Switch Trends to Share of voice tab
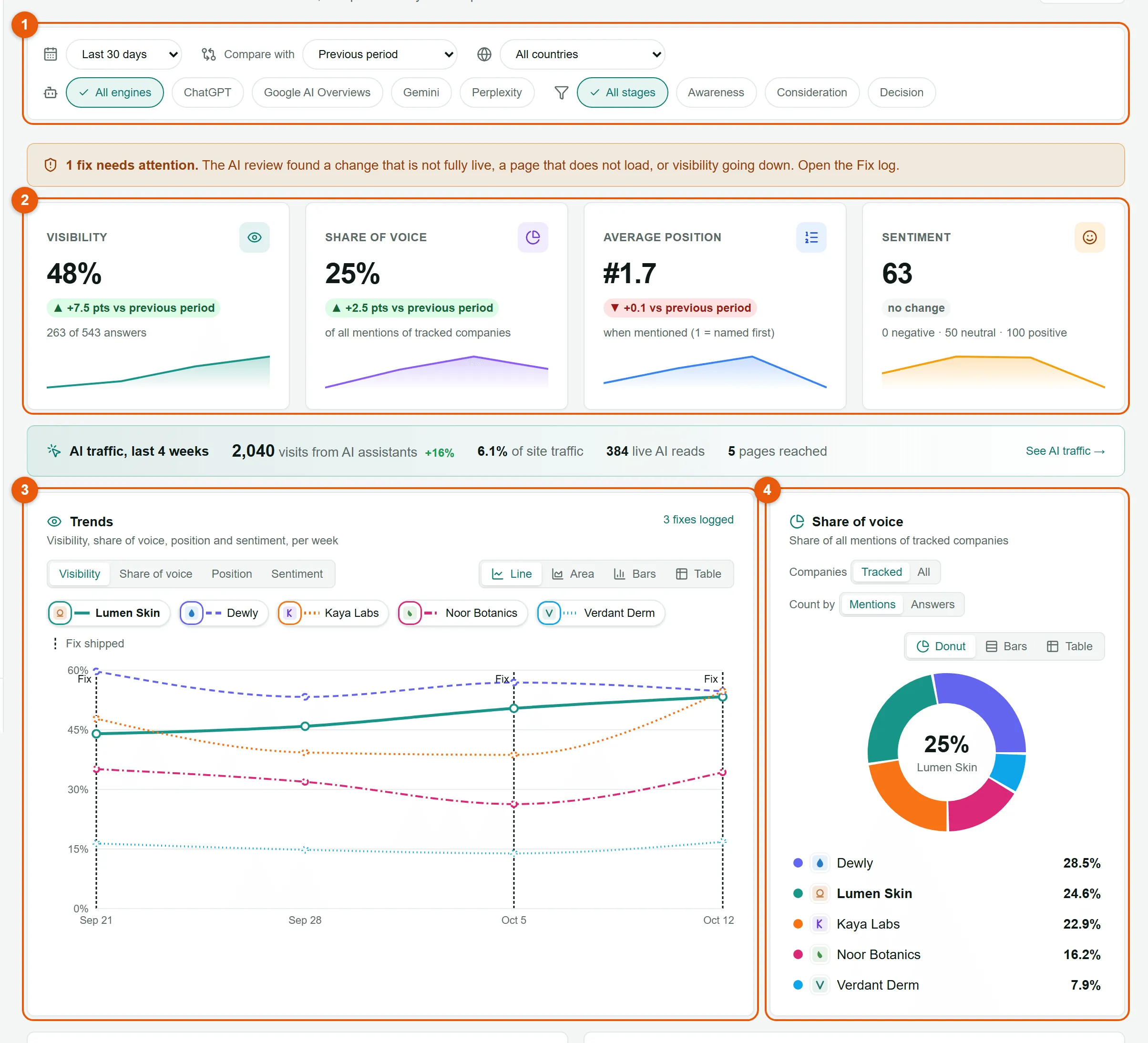The image size is (1148, 1043). [x=155, y=574]
